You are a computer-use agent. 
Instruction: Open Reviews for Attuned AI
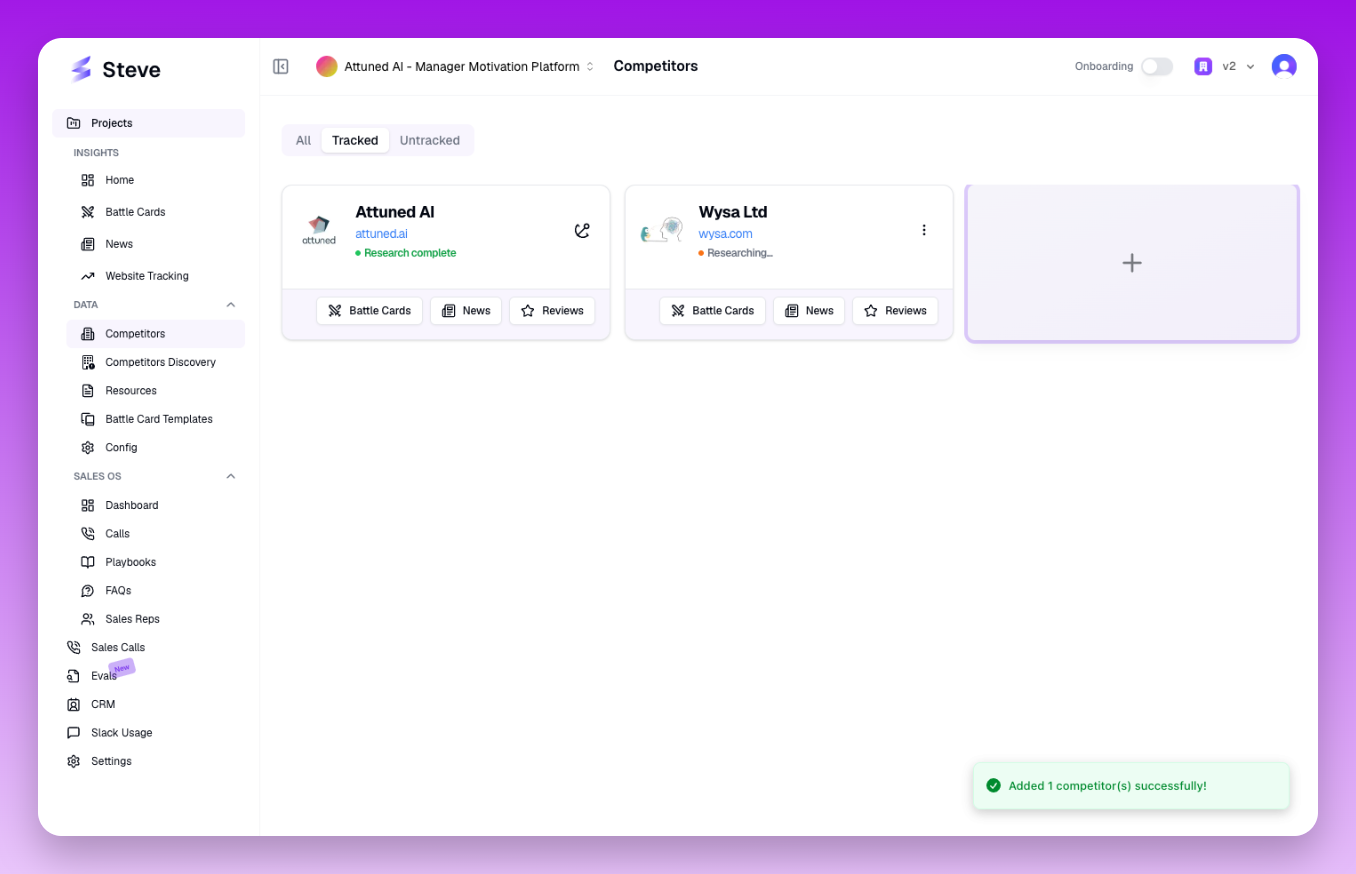click(x=552, y=311)
